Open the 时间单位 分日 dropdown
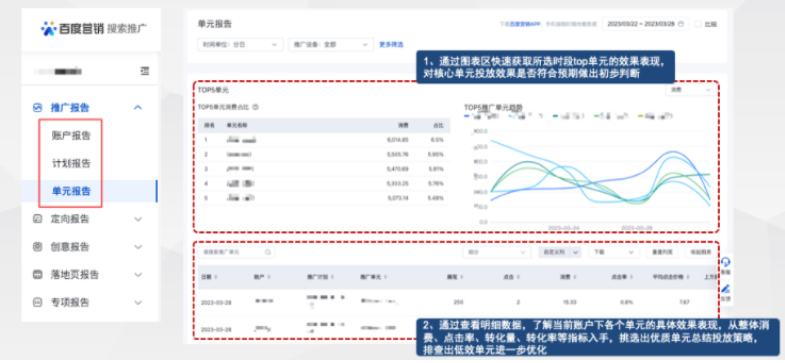785x363 pixels. [240, 45]
